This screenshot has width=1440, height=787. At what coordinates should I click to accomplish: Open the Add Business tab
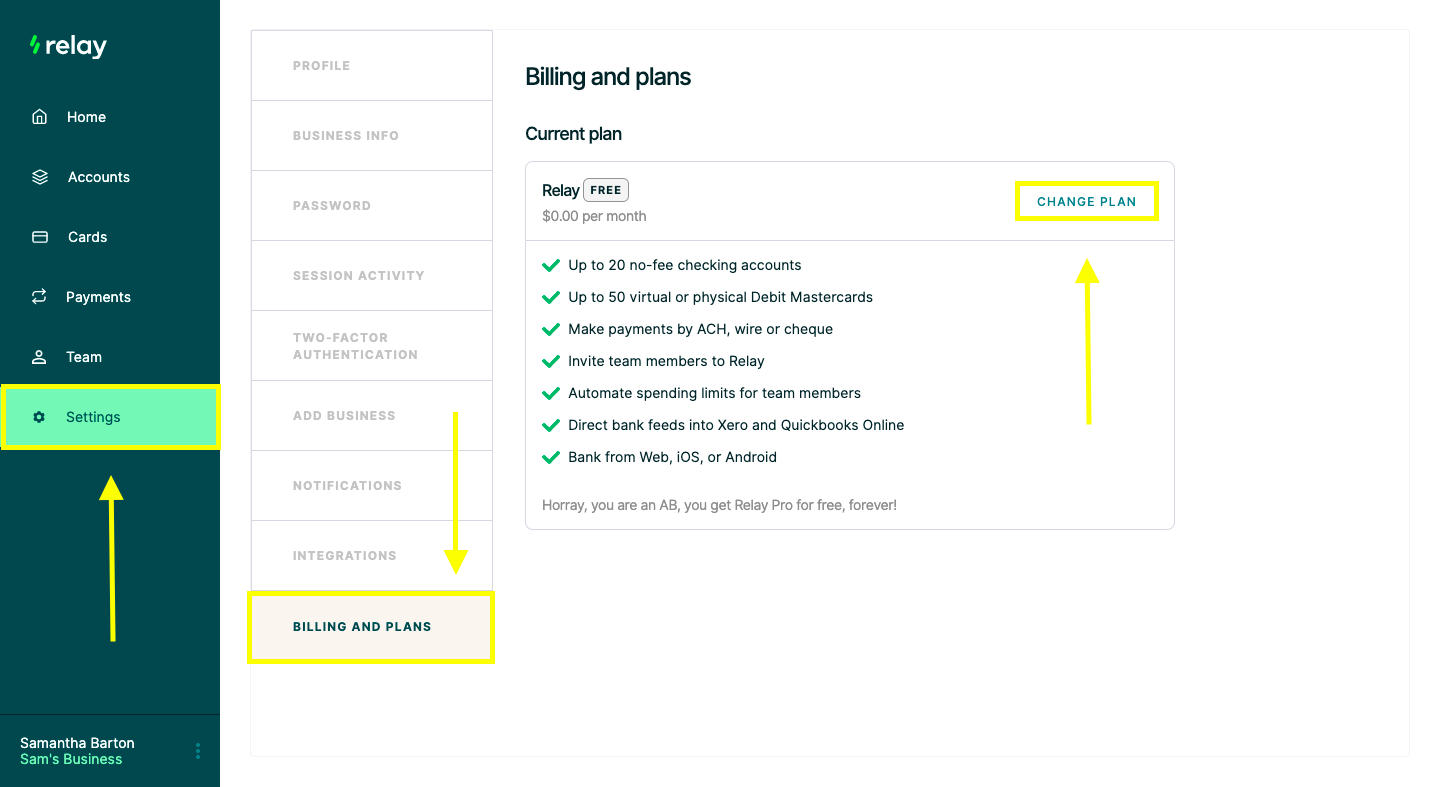(x=372, y=416)
